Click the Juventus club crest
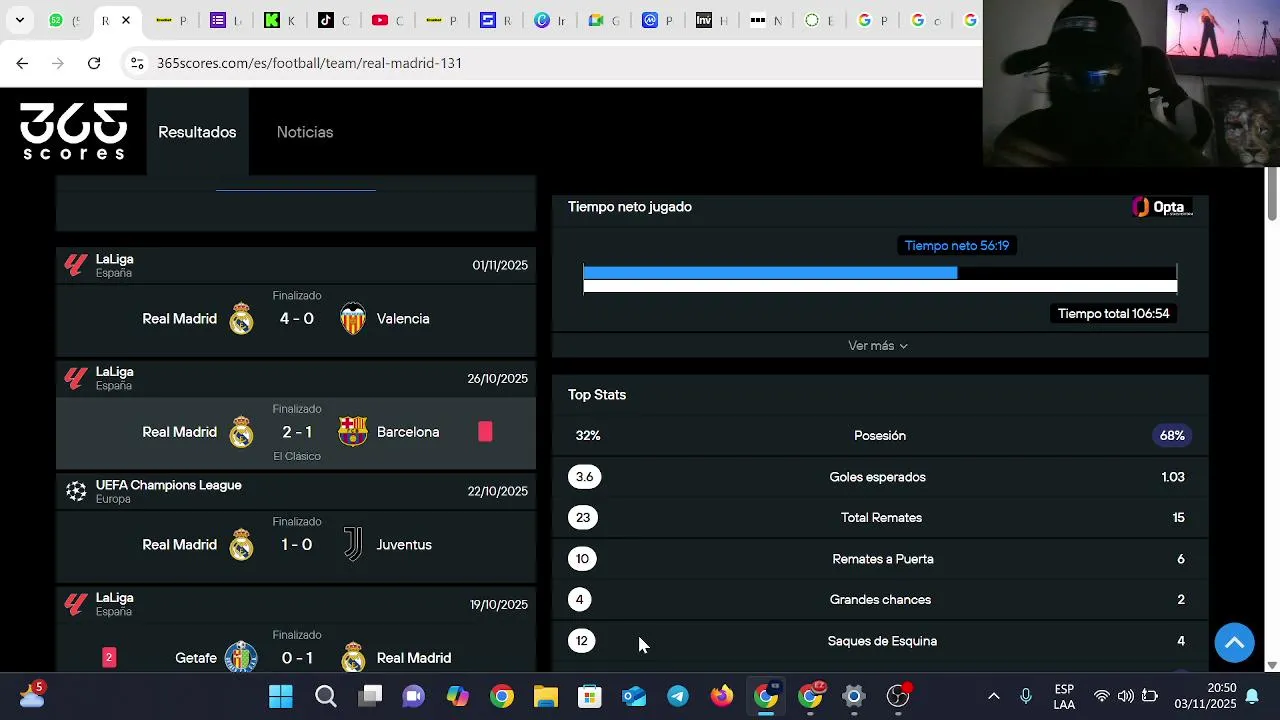 353,545
